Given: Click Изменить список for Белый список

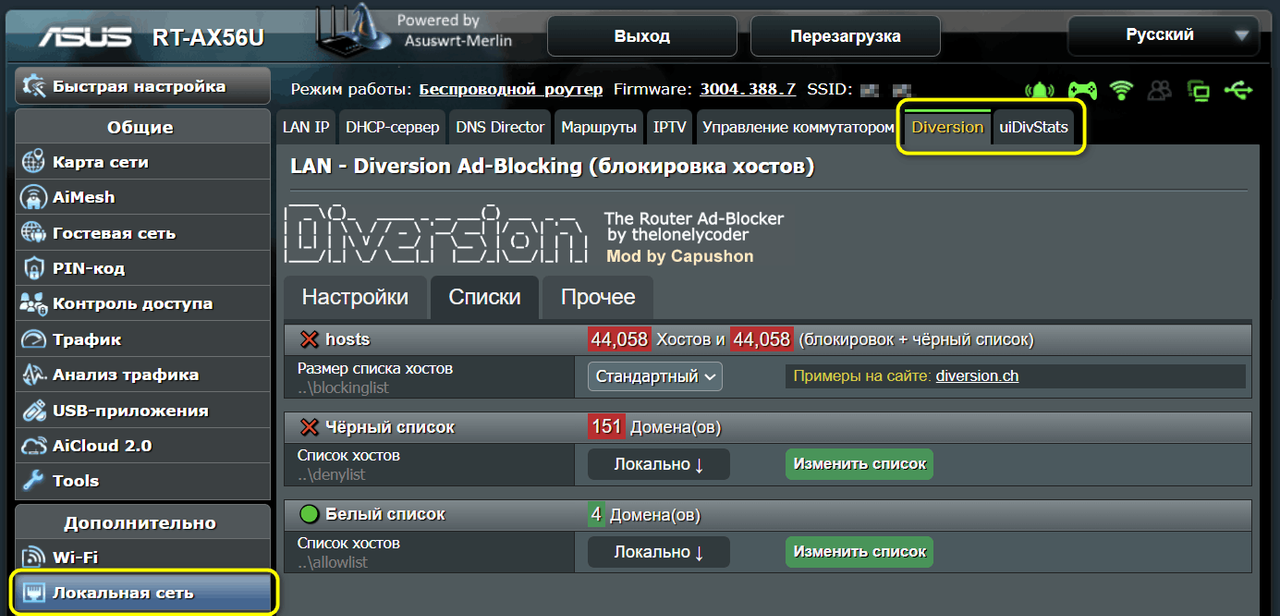Looking at the screenshot, I should coord(860,552).
